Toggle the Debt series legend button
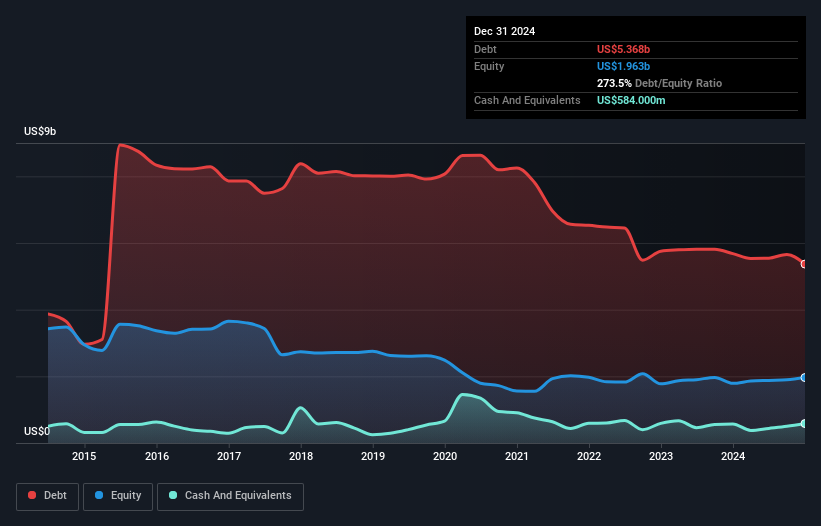 [48, 496]
